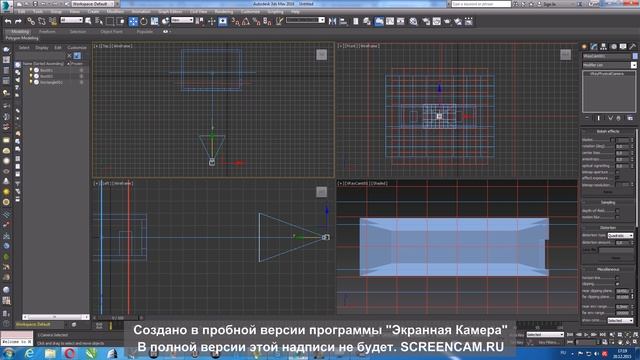This screenshot has width=640, height=360.
Task: Click the top viewport ViewCube icon
Action: click(x=322, y=54)
